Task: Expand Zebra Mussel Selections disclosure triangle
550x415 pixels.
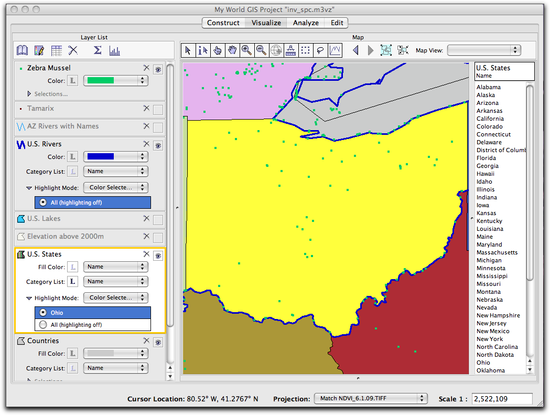Action: point(29,94)
